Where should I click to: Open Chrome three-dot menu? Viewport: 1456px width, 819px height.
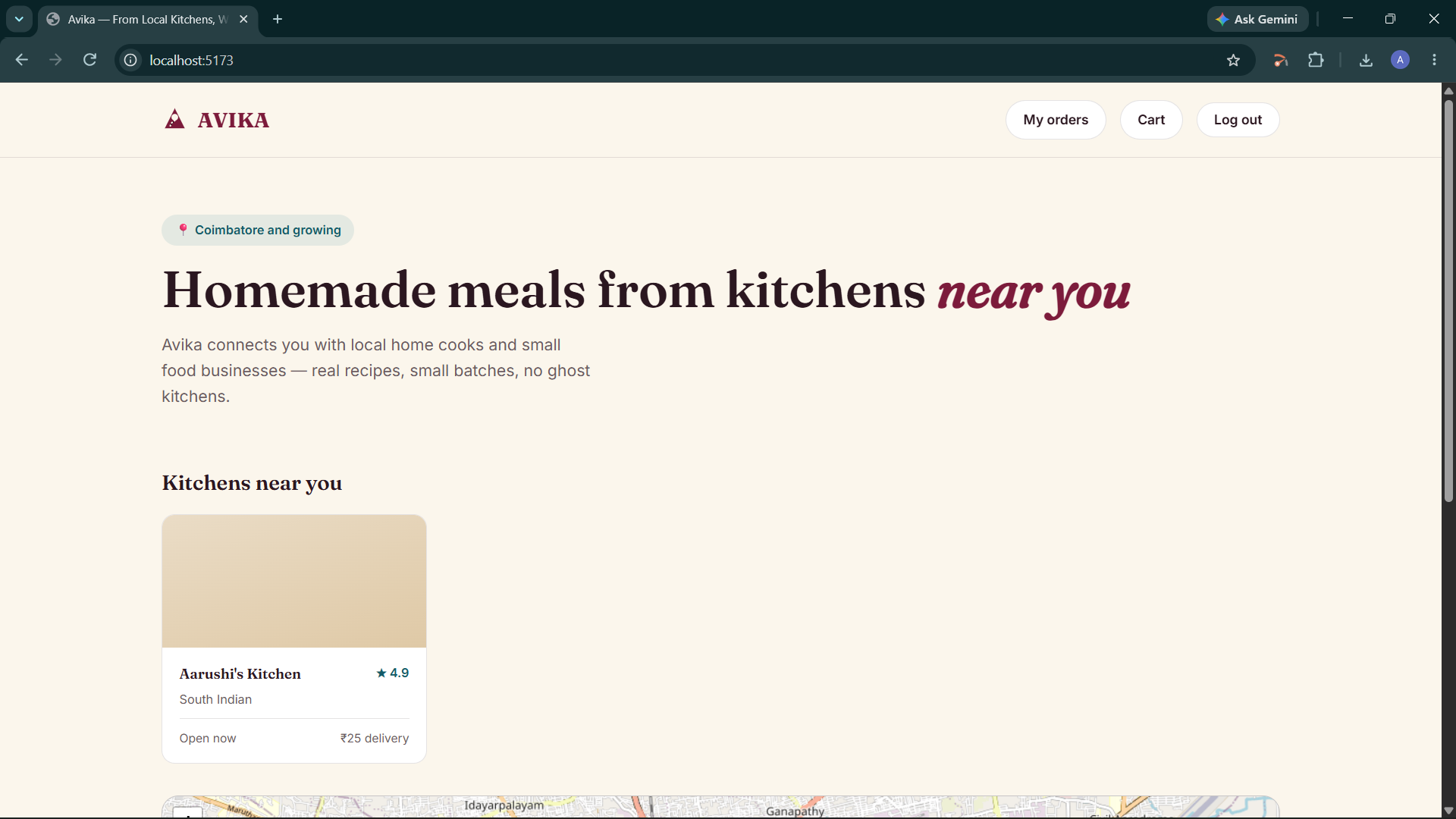[x=1434, y=60]
